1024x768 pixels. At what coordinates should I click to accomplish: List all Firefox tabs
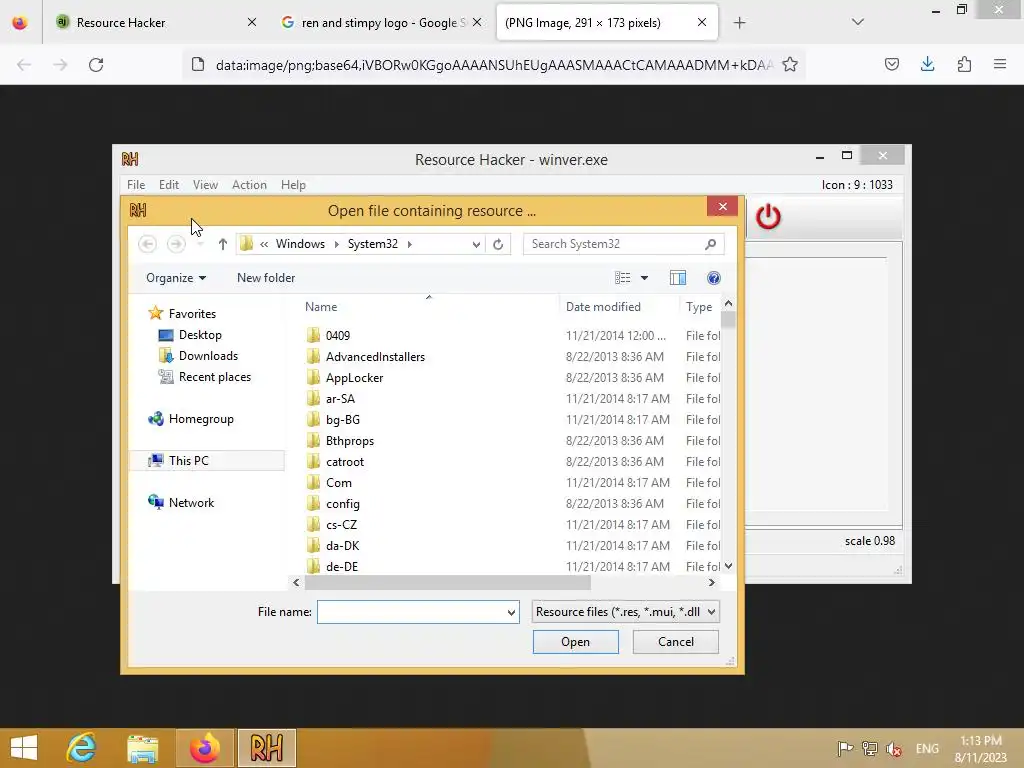pyautogui.click(x=858, y=22)
